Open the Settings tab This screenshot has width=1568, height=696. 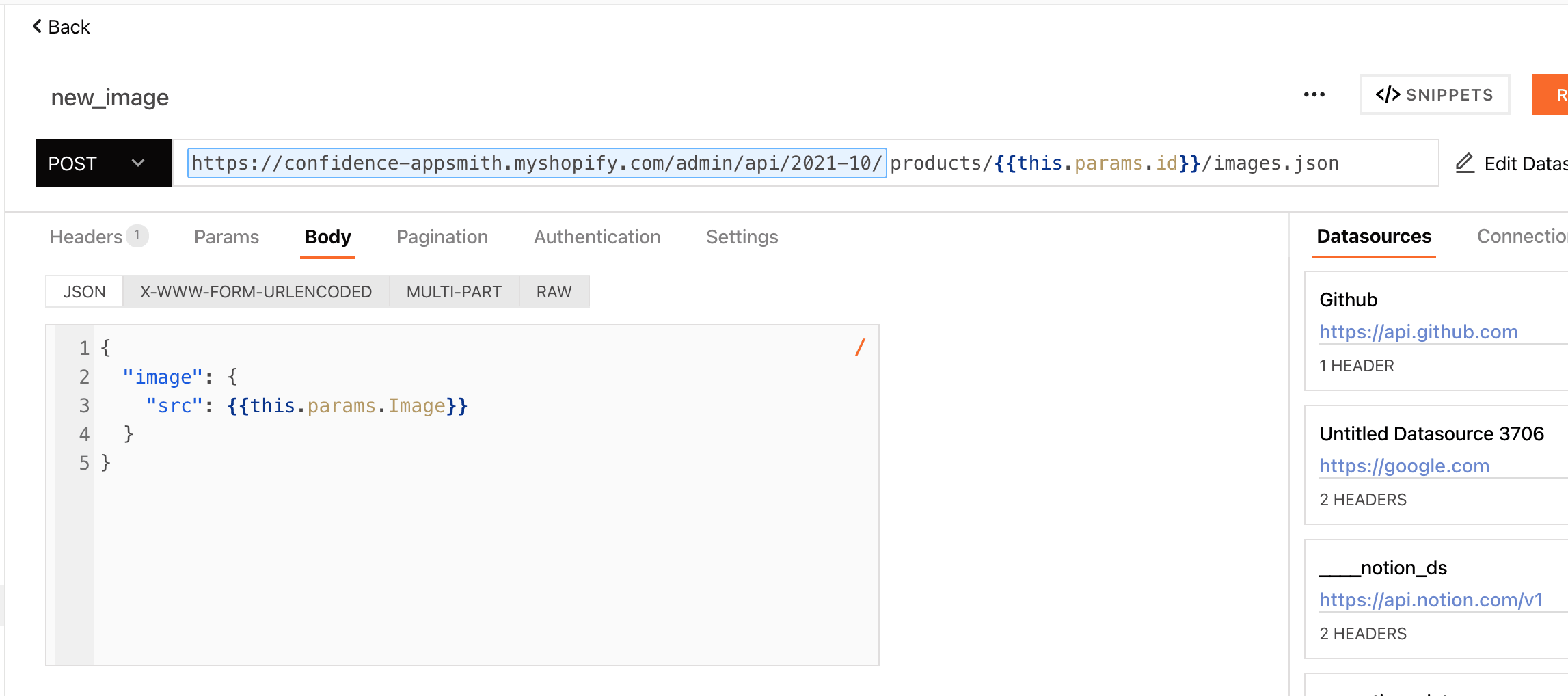pos(742,237)
